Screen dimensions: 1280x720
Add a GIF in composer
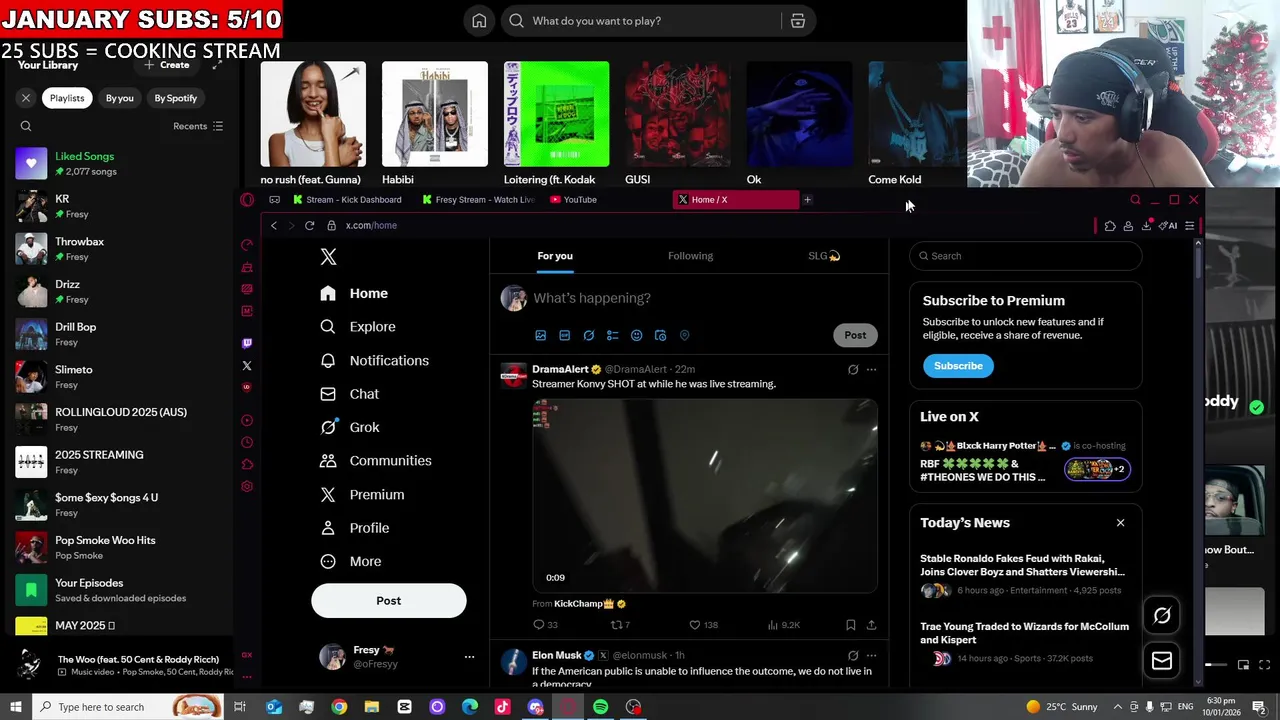point(565,335)
